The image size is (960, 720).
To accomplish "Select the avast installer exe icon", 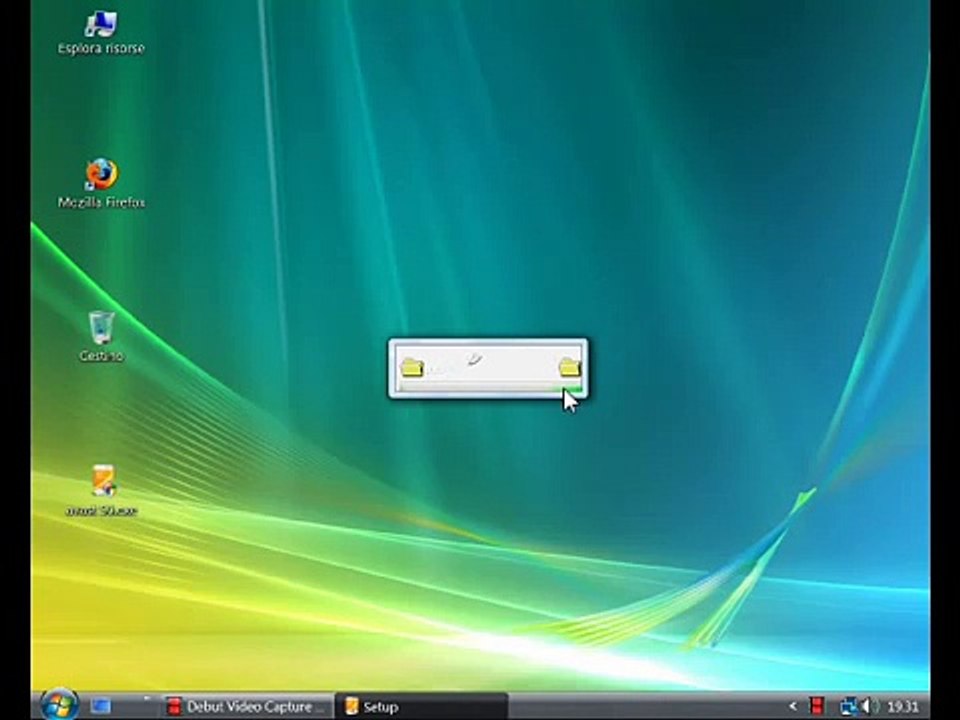I will click(x=102, y=490).
